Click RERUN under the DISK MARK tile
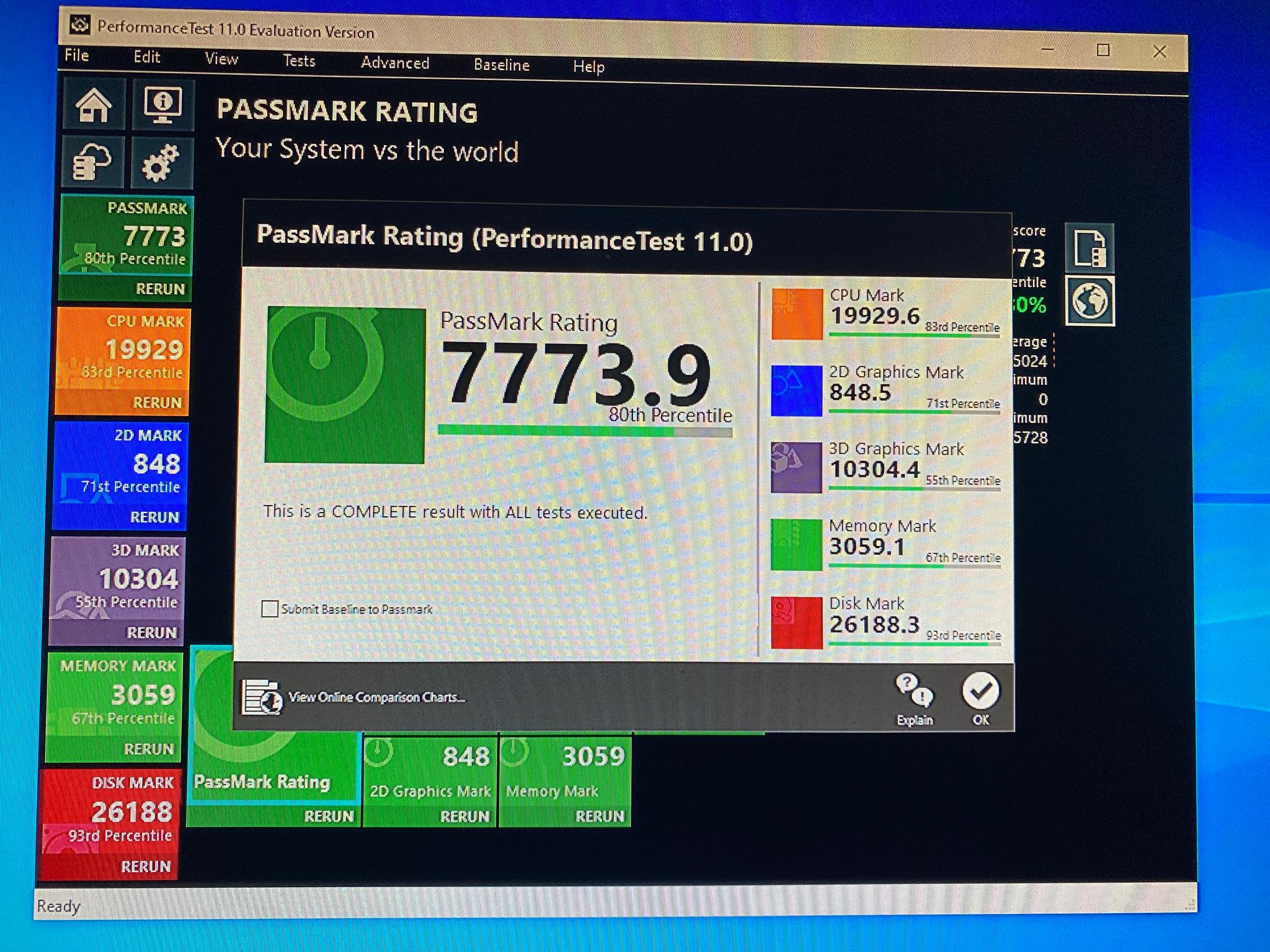The width and height of the screenshot is (1270, 952). click(146, 866)
